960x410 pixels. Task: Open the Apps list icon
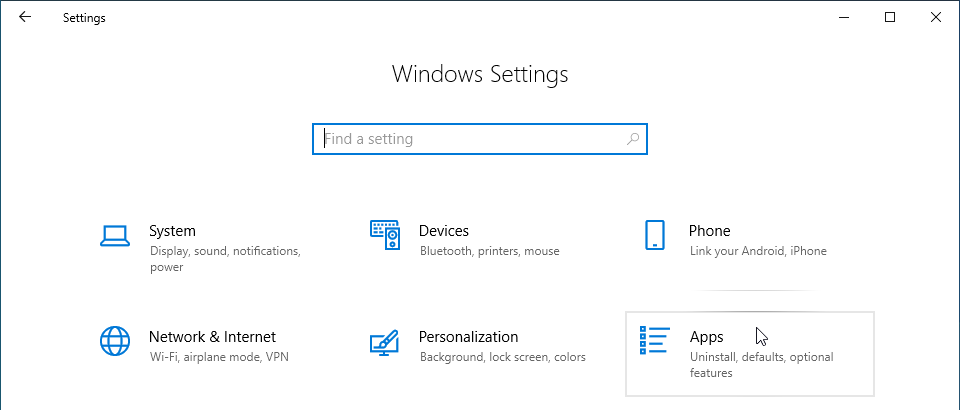pyautogui.click(x=654, y=341)
